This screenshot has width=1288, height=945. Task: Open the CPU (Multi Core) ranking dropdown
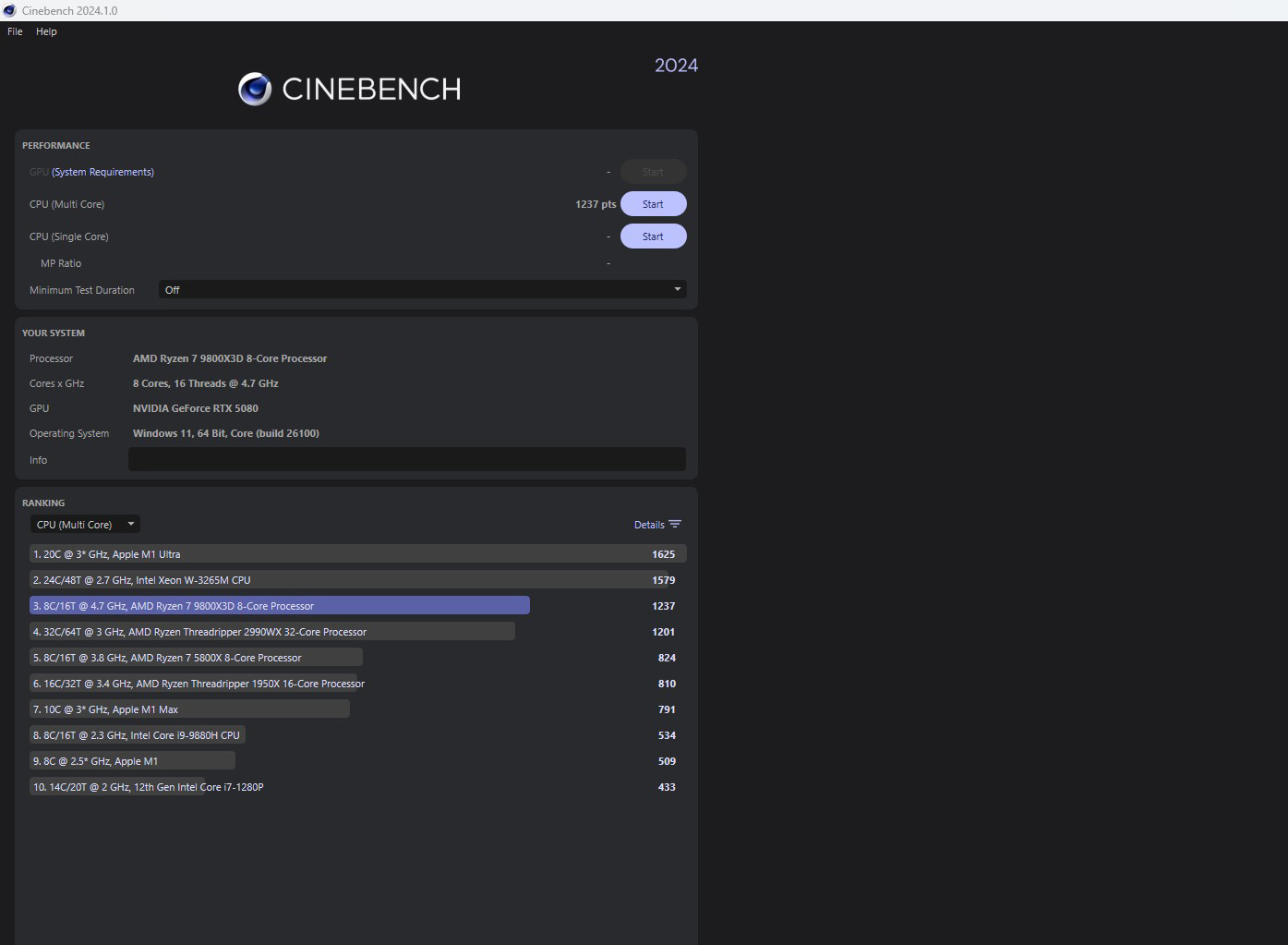pyautogui.click(x=85, y=525)
